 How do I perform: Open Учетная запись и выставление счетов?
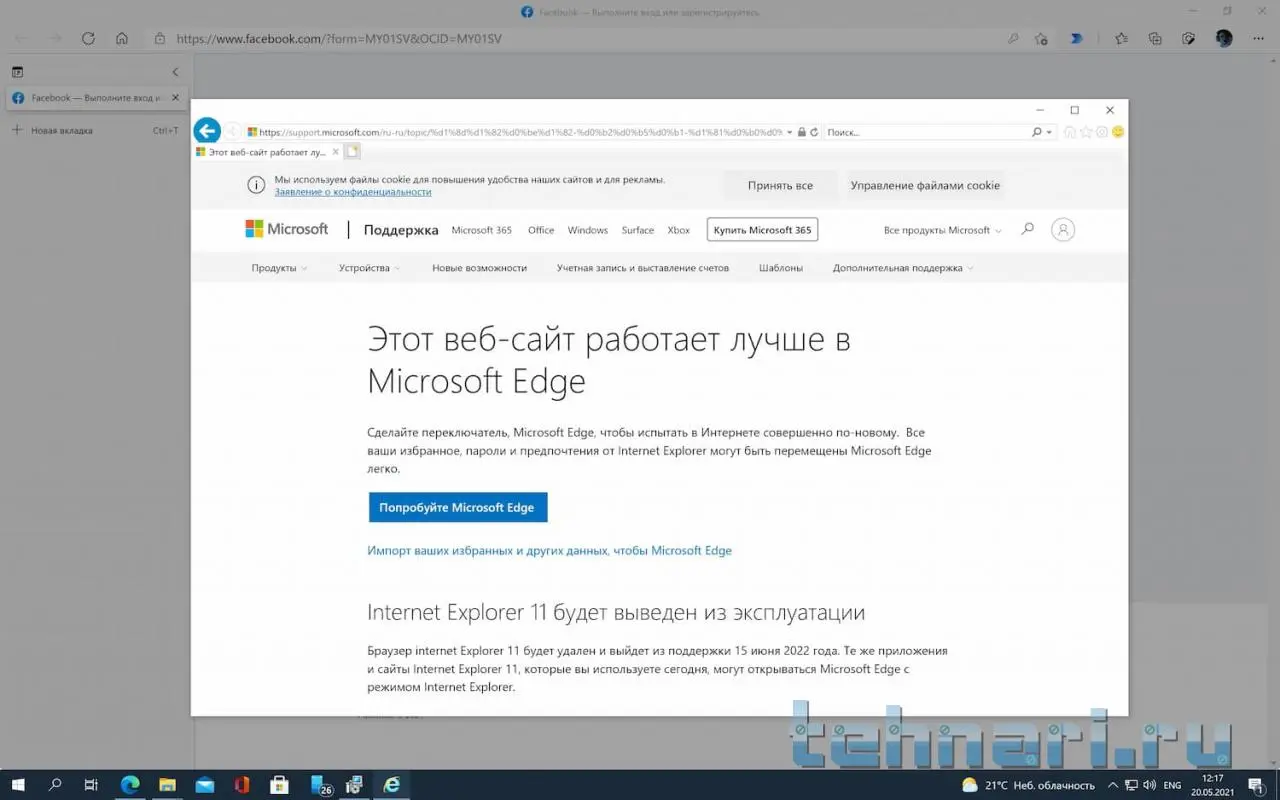coord(643,268)
